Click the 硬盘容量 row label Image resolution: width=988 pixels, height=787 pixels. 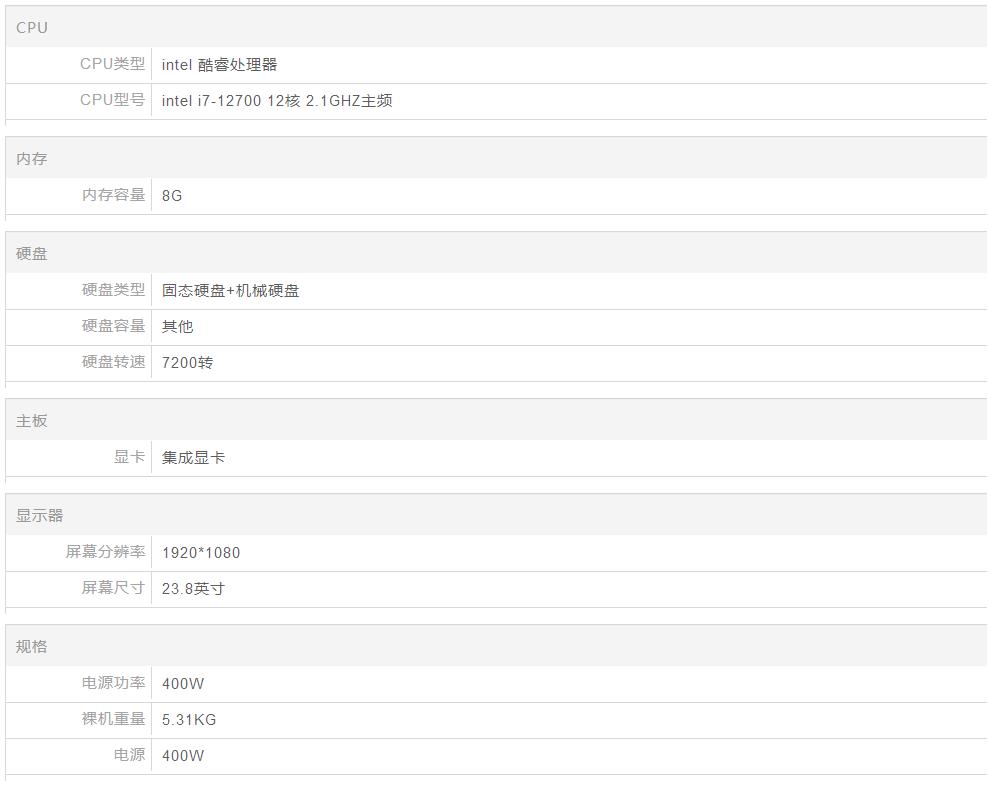click(113, 326)
